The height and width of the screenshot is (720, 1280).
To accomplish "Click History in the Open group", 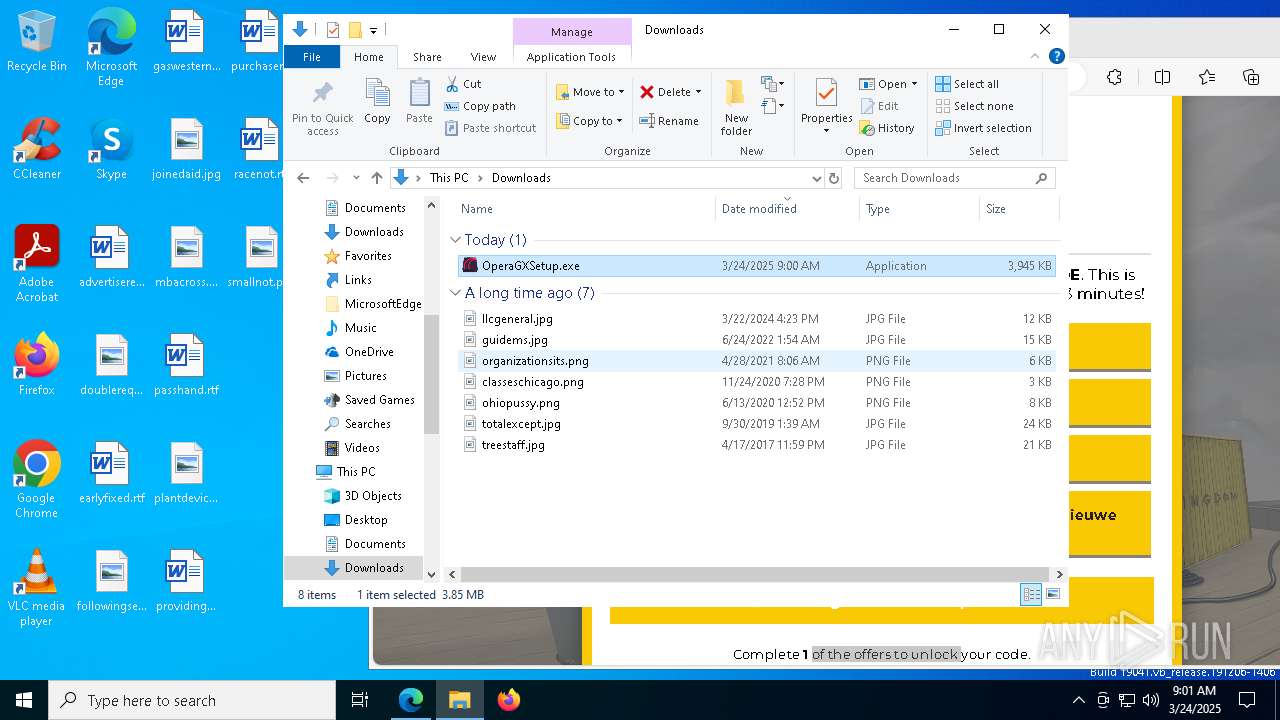I will click(887, 128).
